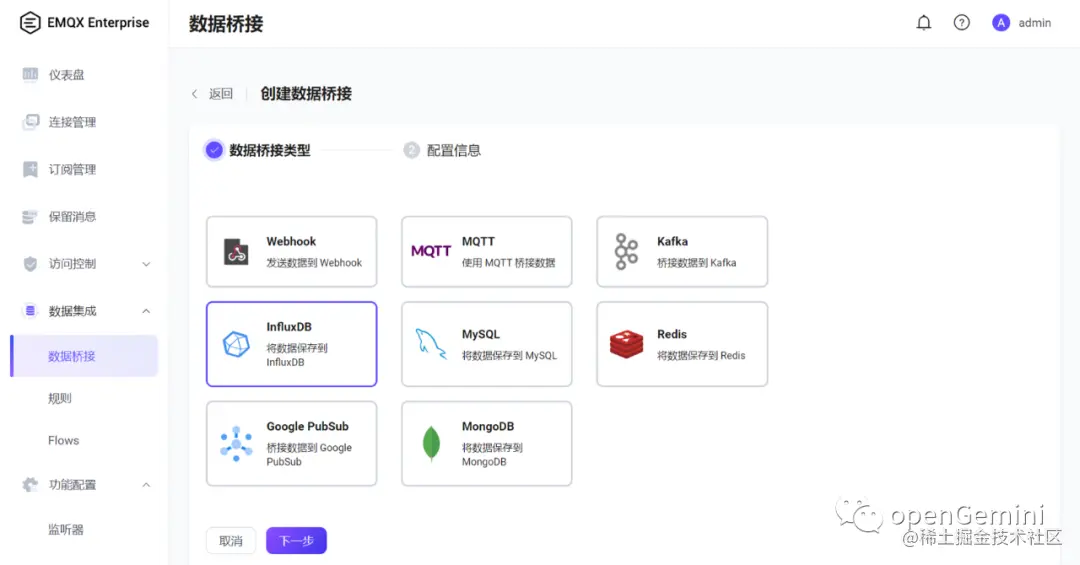Select the MongoDB bridge card title

click(488, 426)
